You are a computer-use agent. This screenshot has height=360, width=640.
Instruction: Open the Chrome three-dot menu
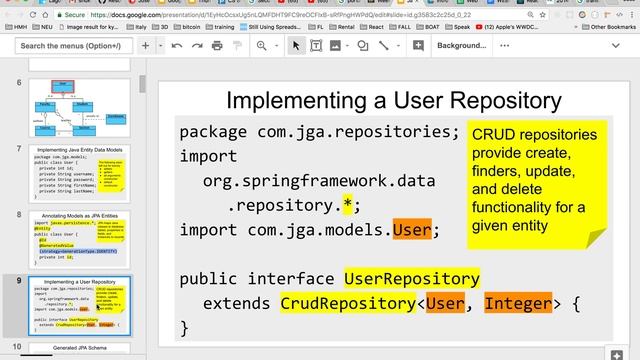[632, 15]
